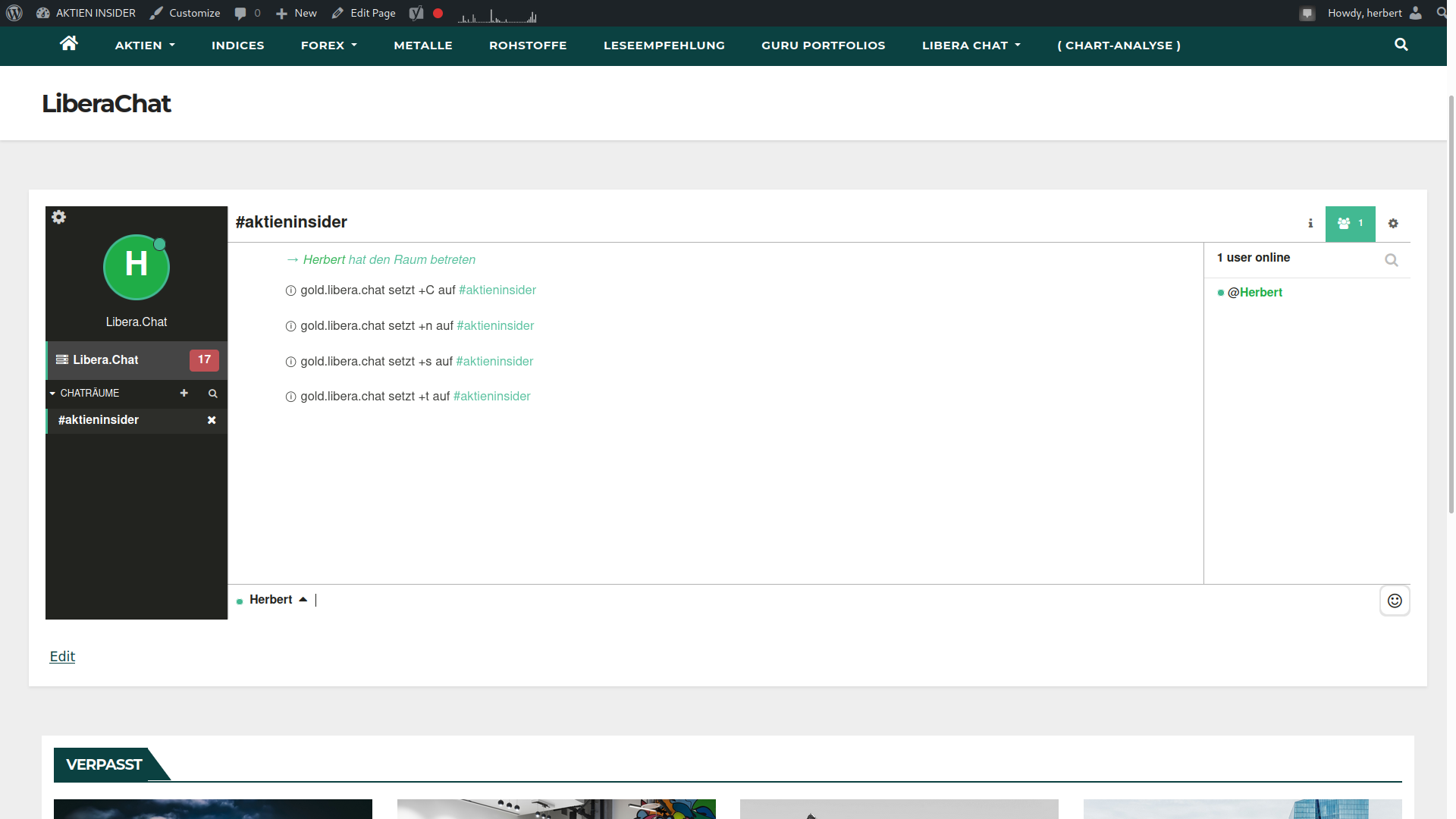Open the Rohstoffe menu item
The image size is (1456, 819).
[x=528, y=45]
